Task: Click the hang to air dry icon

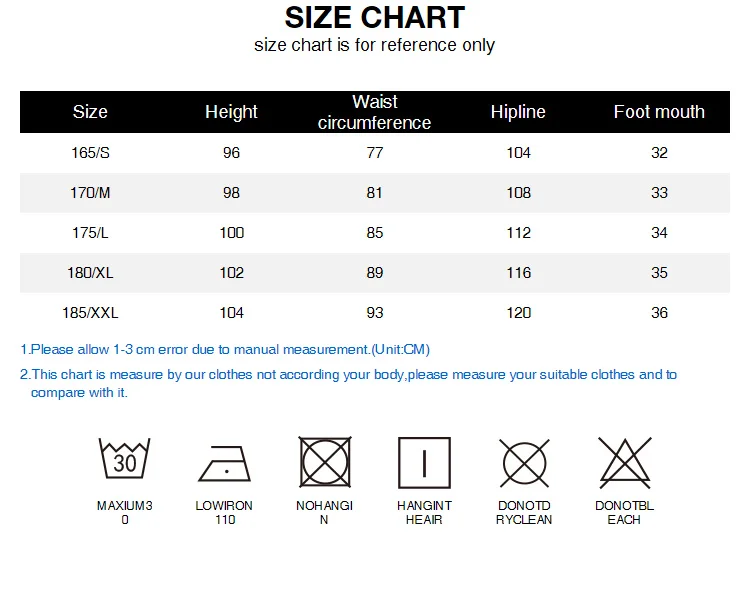Action: (x=424, y=463)
